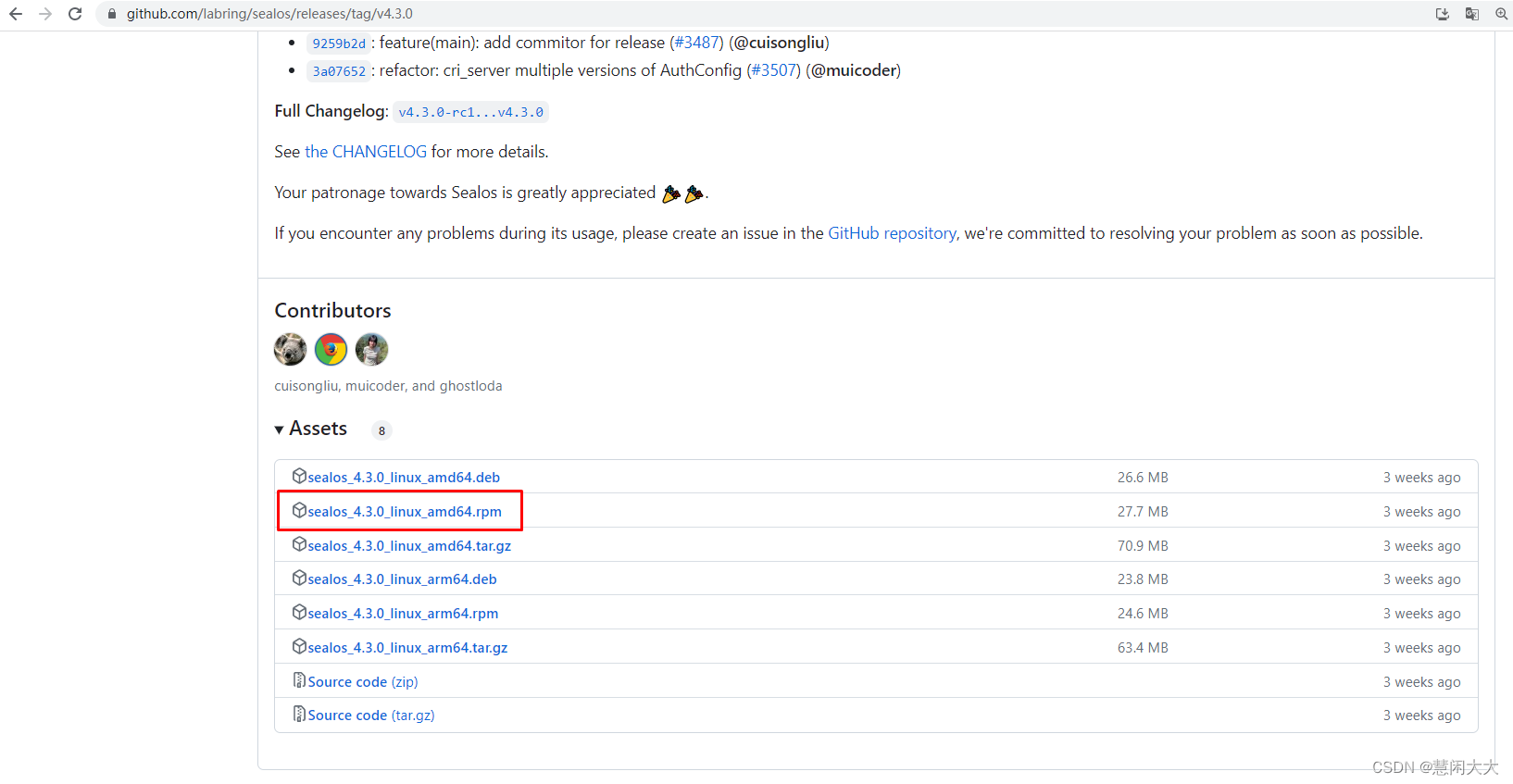This screenshot has width=1513, height=784.
Task: Open the GitHub repository link
Action: click(x=892, y=233)
